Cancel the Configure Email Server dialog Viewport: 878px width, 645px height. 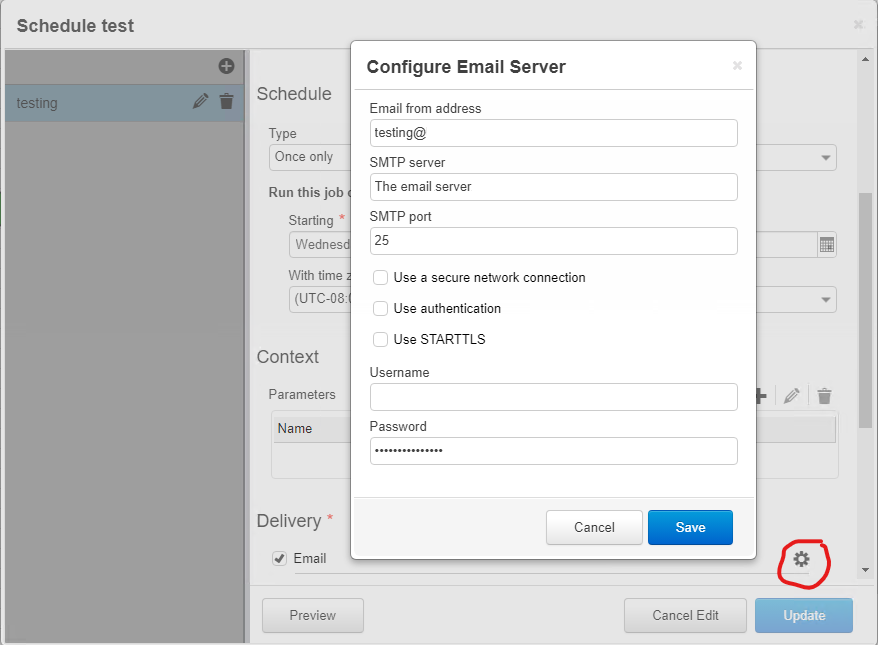594,528
